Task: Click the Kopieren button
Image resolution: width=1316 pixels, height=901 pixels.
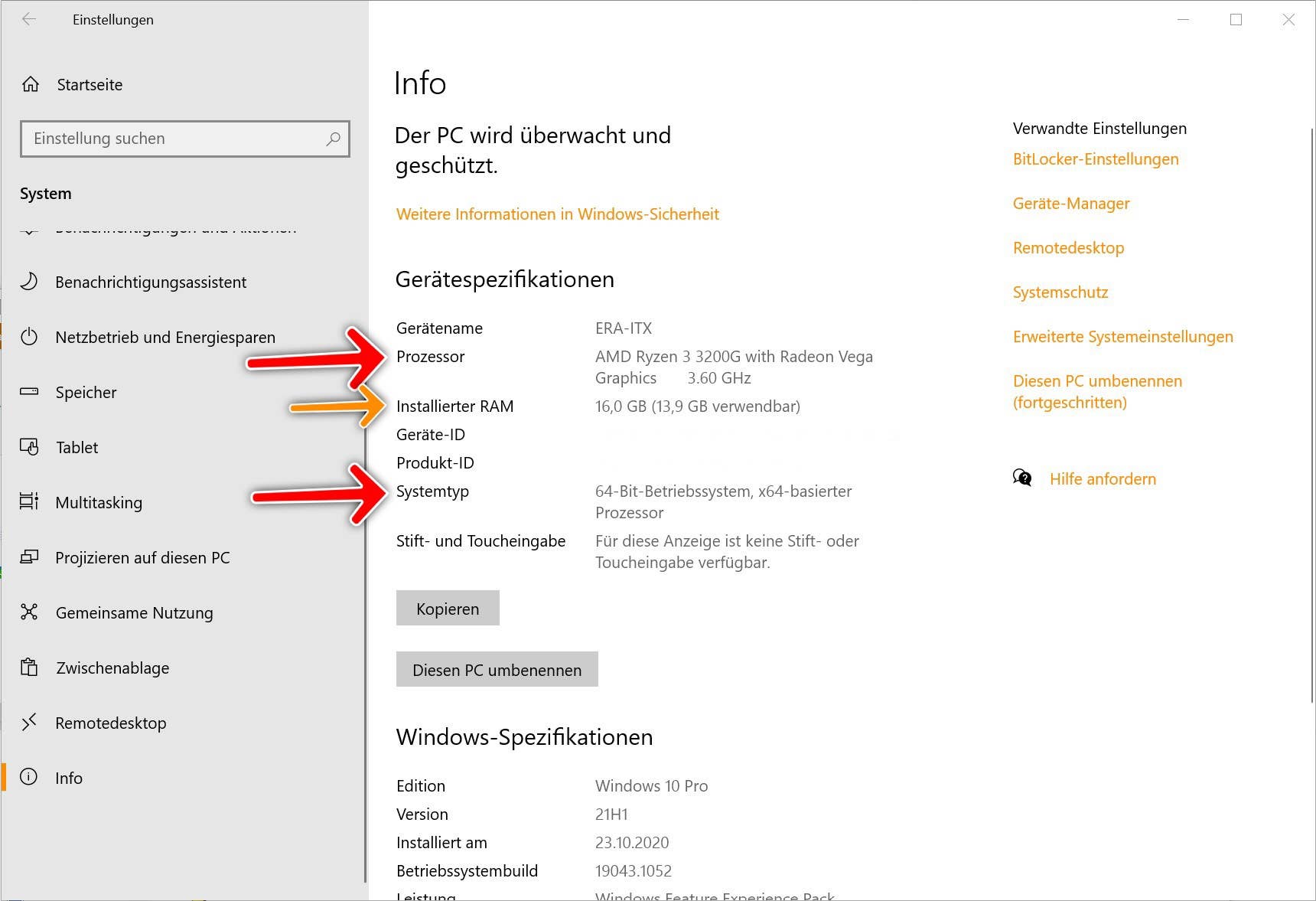Action: [x=448, y=608]
